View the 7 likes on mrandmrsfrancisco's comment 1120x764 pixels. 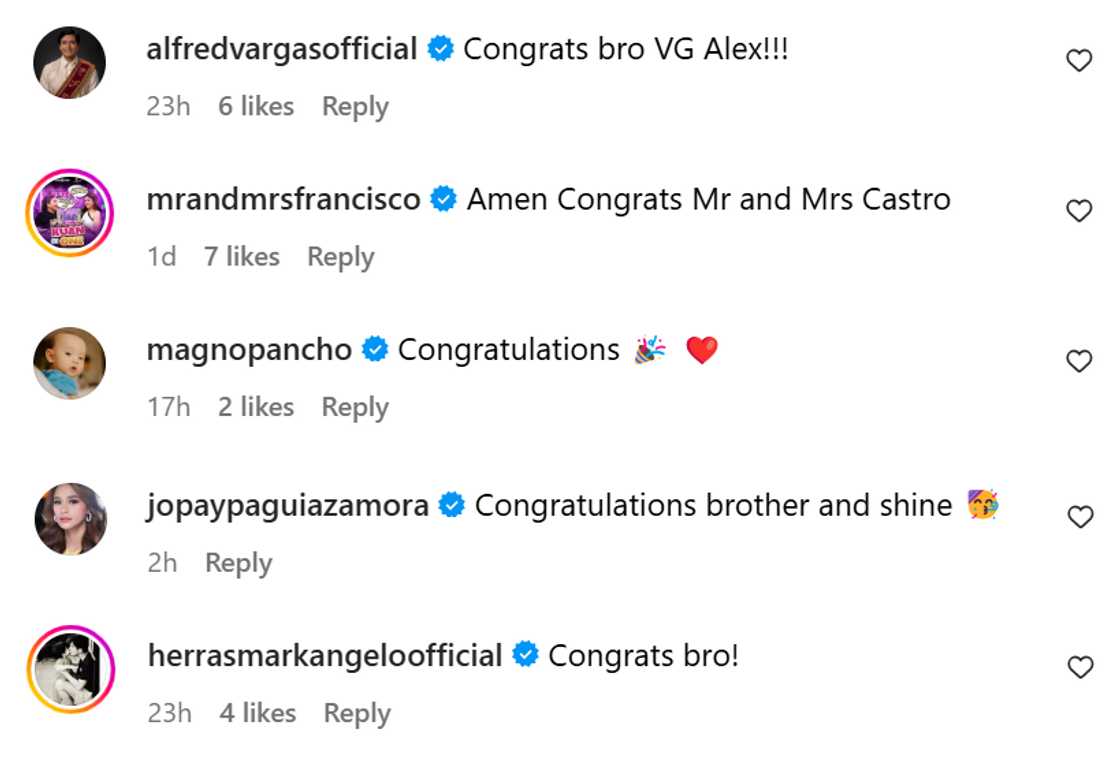point(242,257)
